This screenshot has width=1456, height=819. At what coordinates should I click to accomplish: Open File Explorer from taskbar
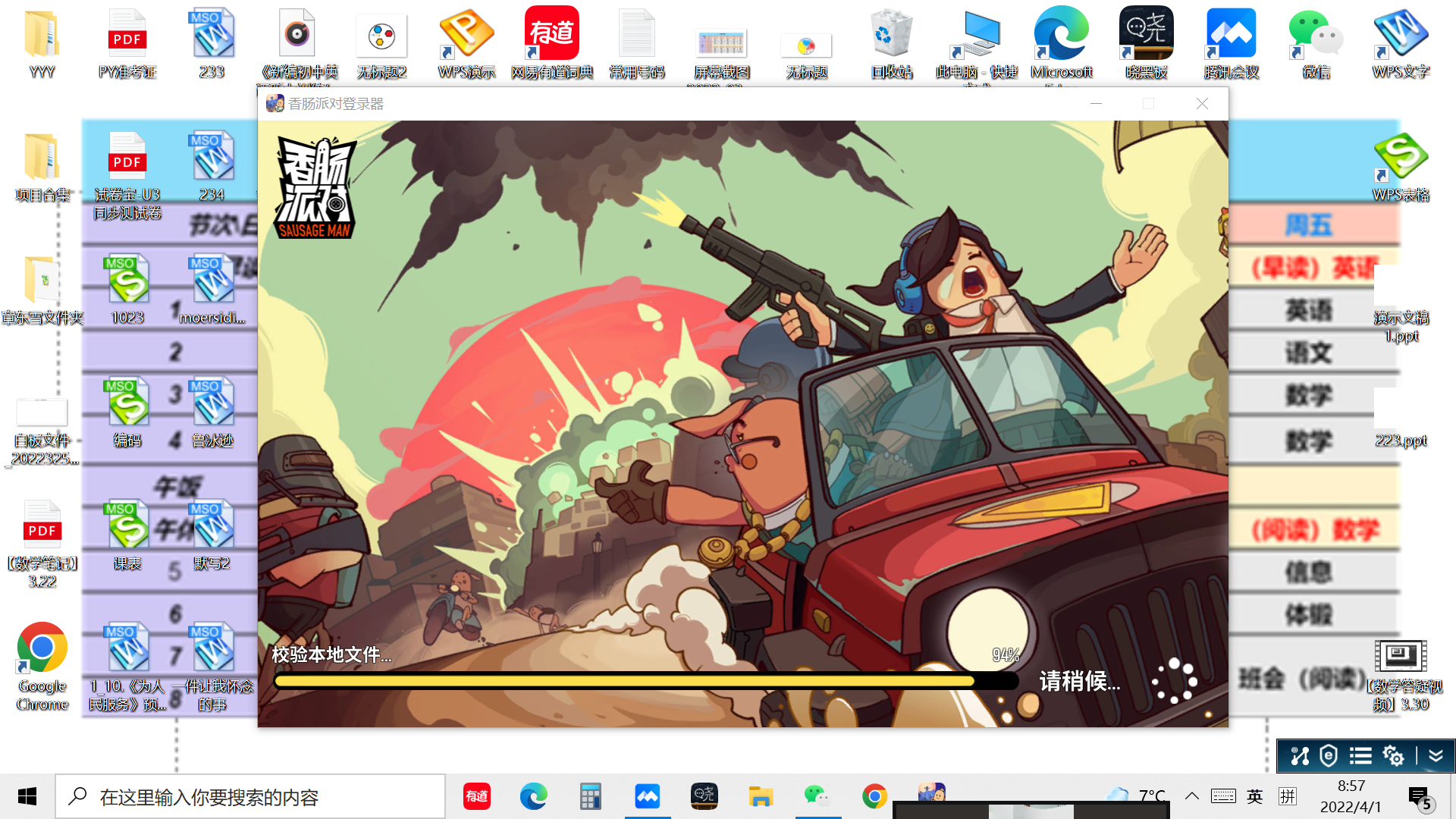click(x=761, y=796)
